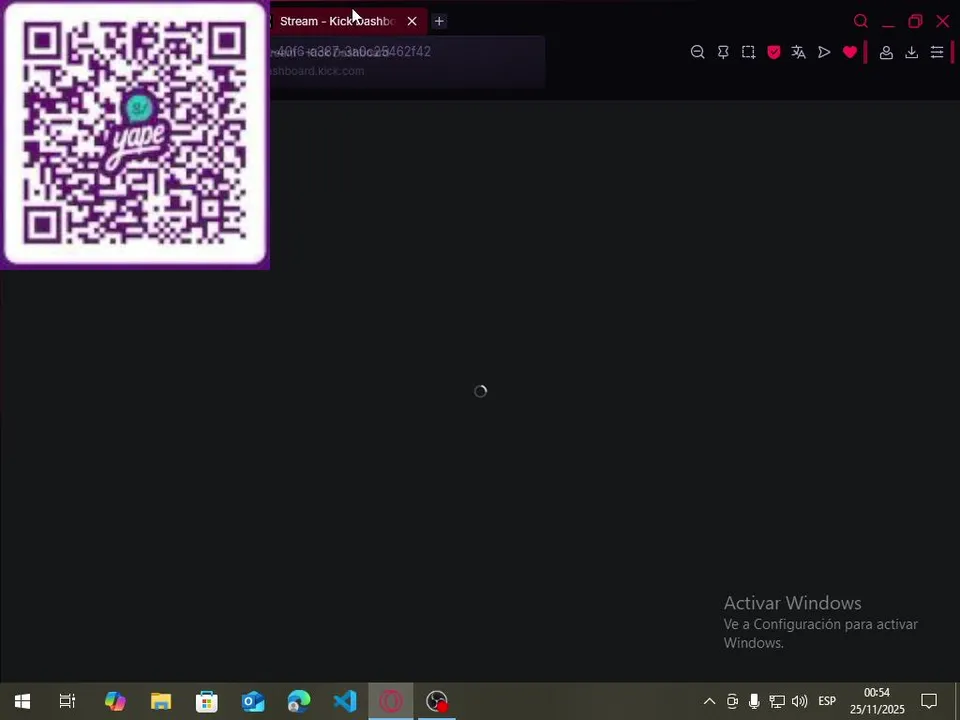The height and width of the screenshot is (720, 960).
Task: Open the volume speaker tray icon
Action: click(800, 701)
